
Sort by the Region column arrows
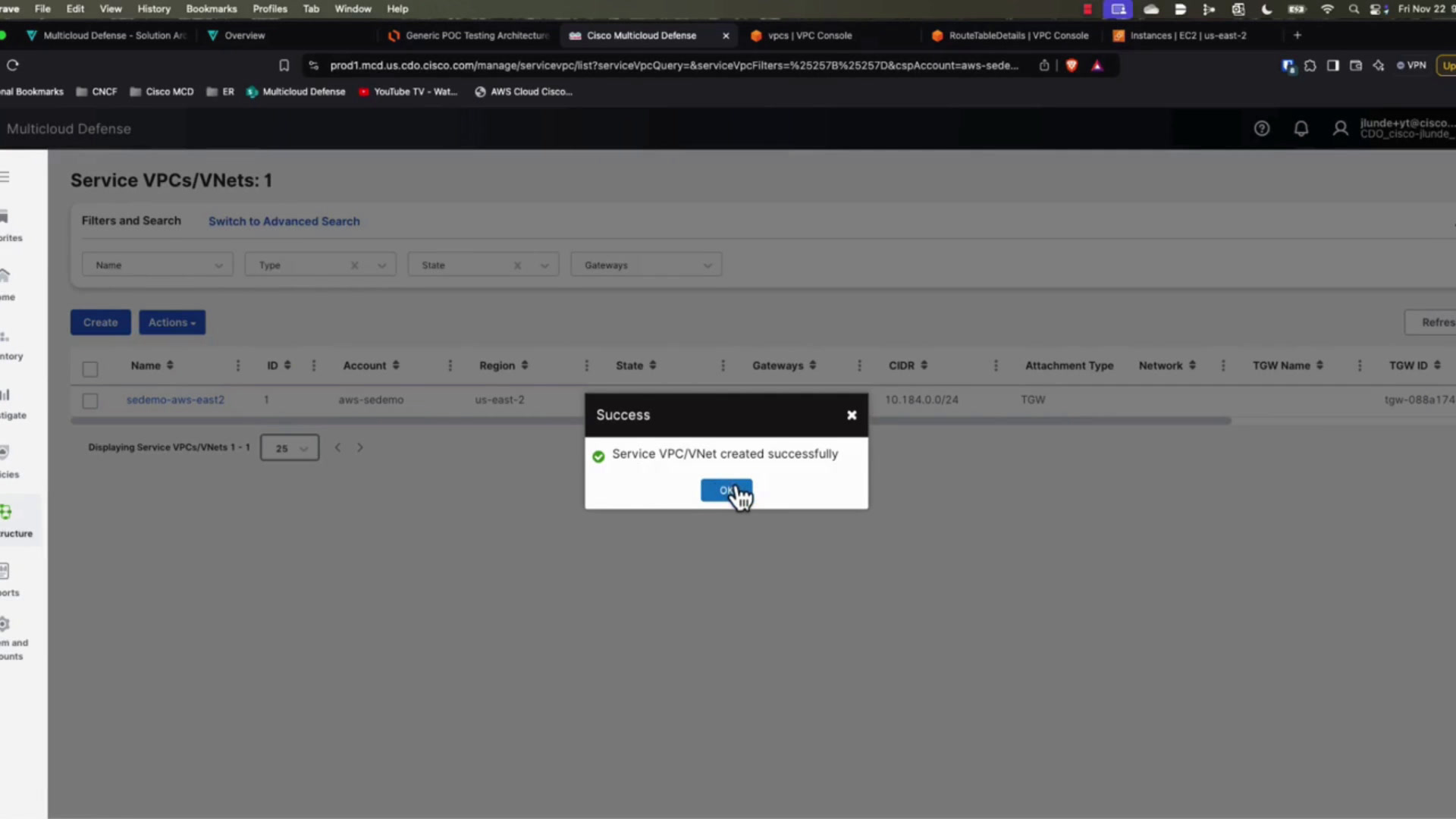(x=525, y=366)
